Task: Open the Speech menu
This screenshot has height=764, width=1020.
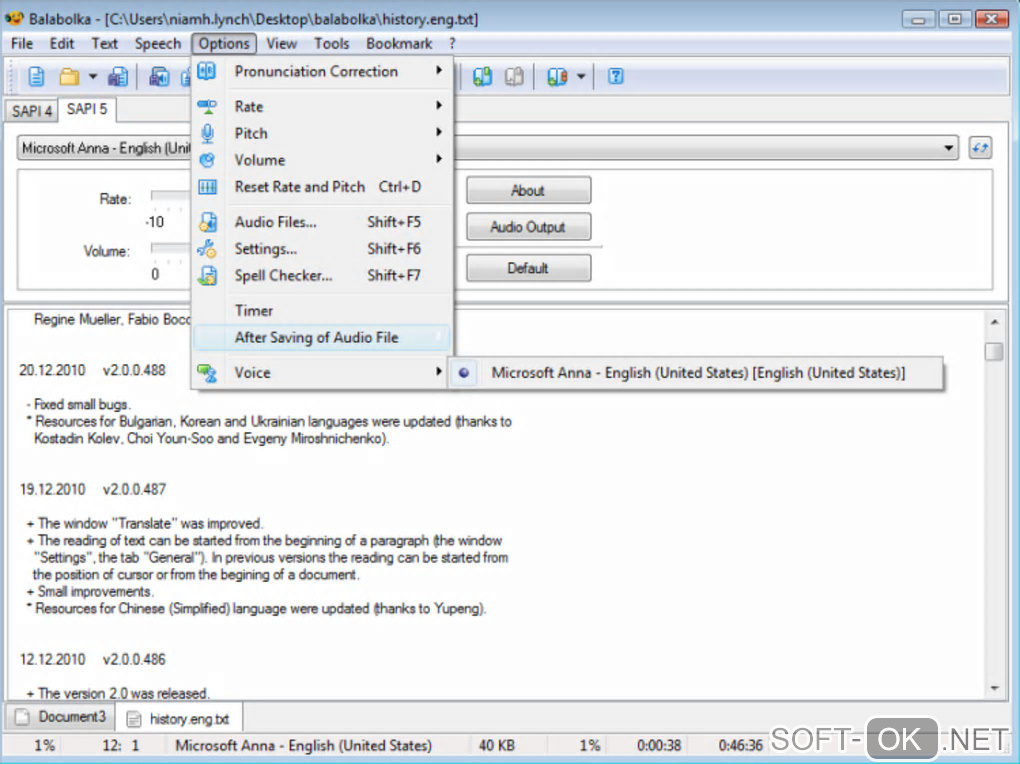Action: [157, 44]
